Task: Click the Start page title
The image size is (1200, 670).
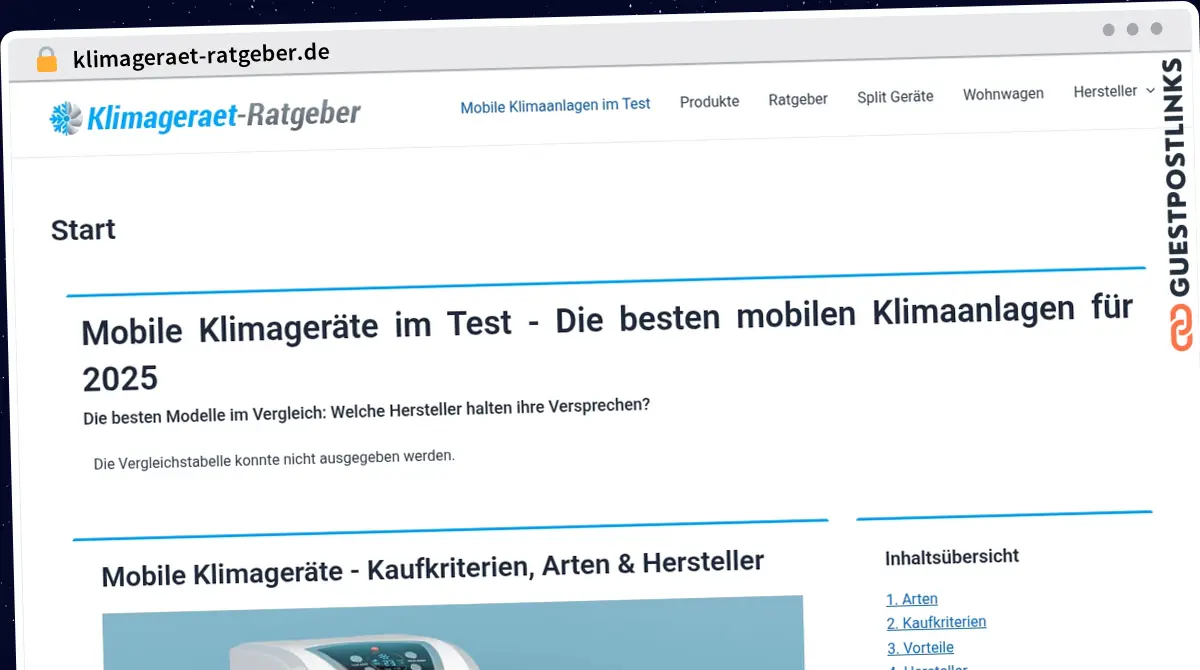Action: coord(83,230)
